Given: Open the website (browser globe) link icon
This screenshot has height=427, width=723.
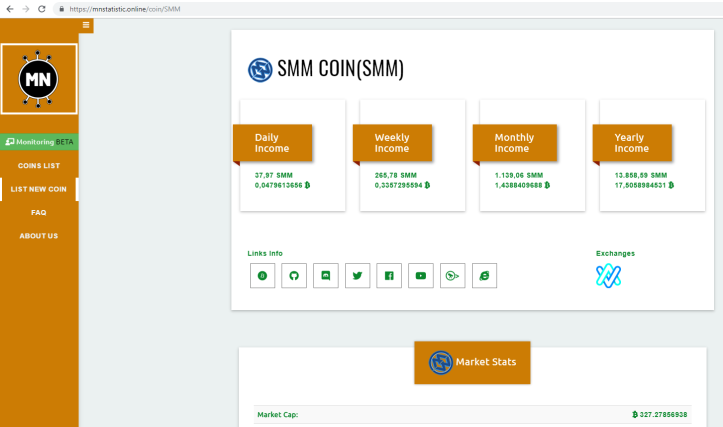Looking at the screenshot, I should click(x=485, y=276).
